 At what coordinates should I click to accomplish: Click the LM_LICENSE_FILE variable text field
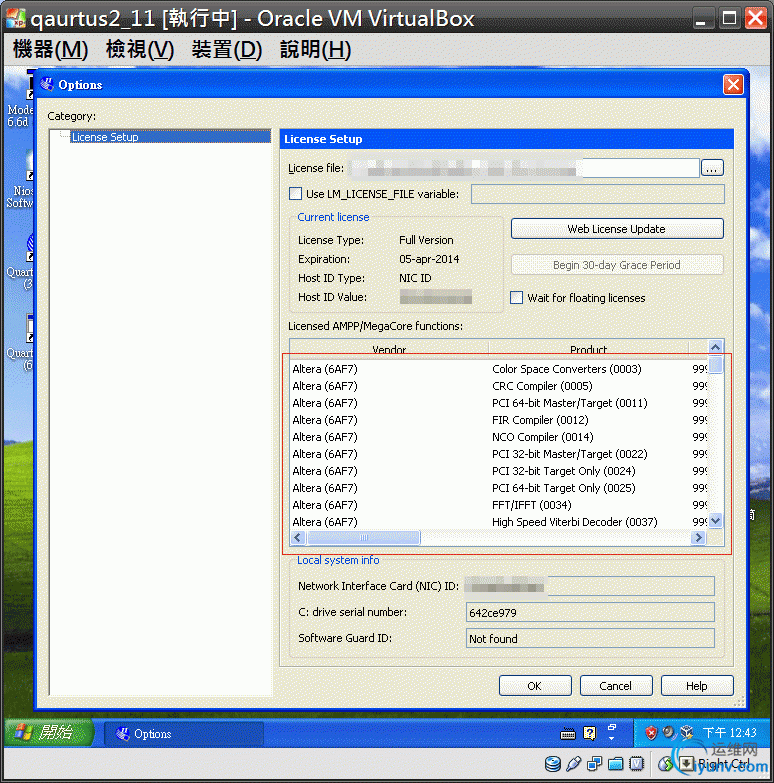(598, 194)
